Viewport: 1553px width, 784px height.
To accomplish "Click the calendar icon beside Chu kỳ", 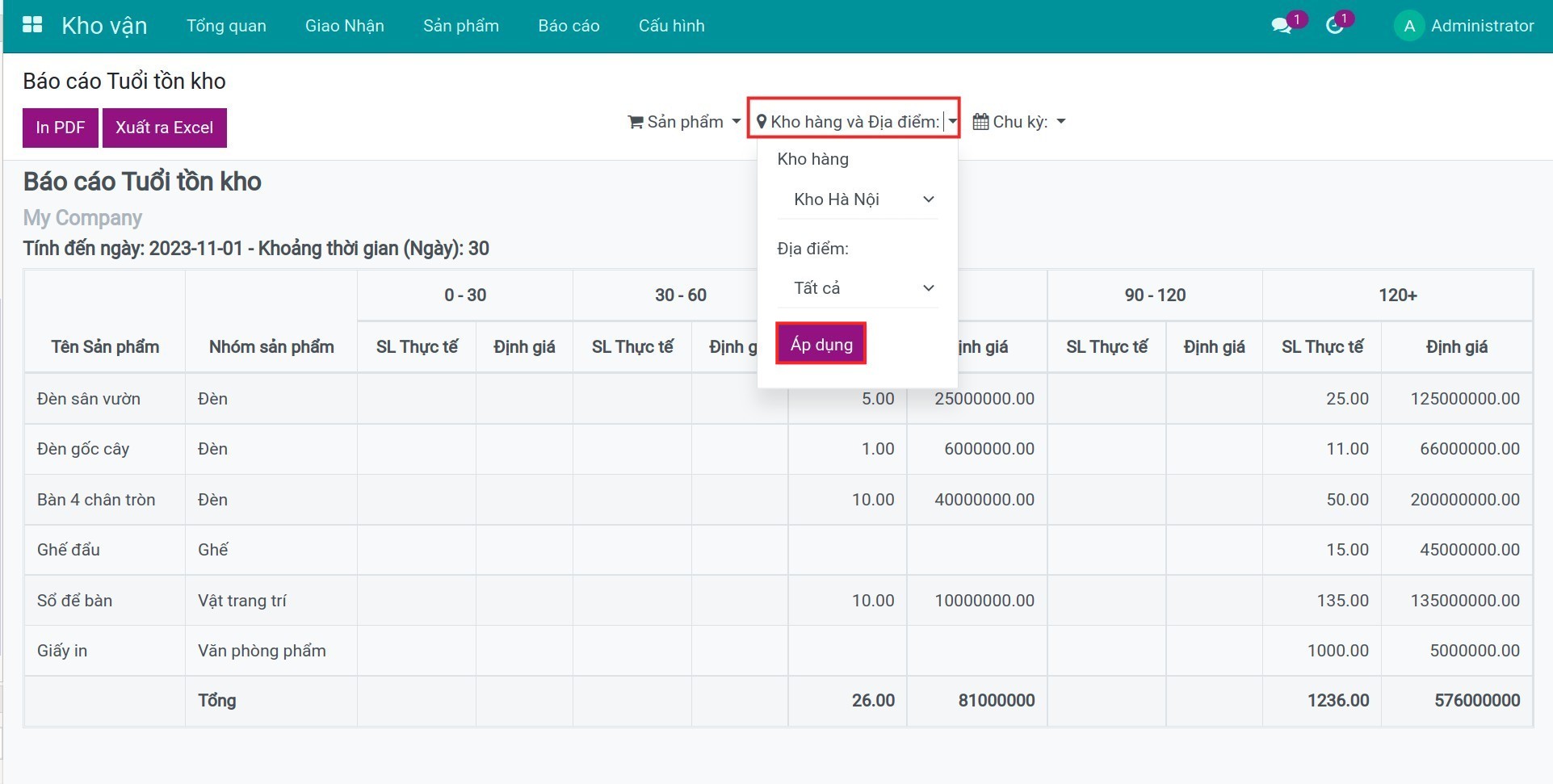I will pos(980,122).
